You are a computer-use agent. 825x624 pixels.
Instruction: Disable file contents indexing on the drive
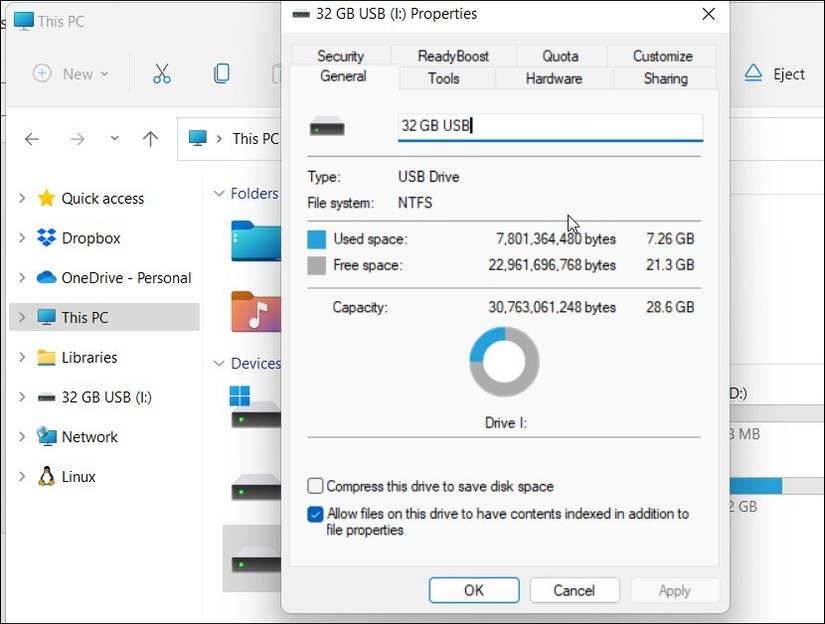point(315,514)
